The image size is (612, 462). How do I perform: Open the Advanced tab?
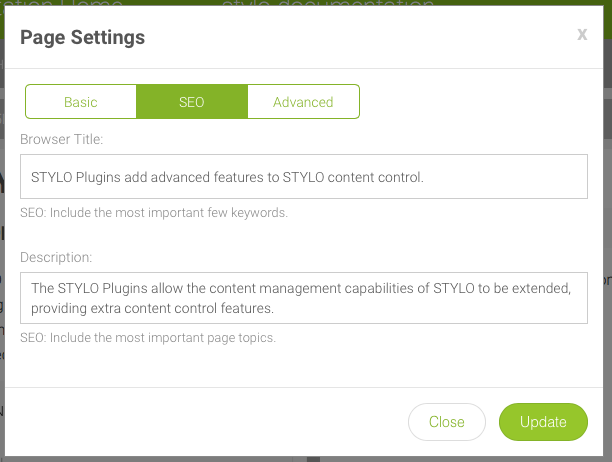[x=303, y=102]
